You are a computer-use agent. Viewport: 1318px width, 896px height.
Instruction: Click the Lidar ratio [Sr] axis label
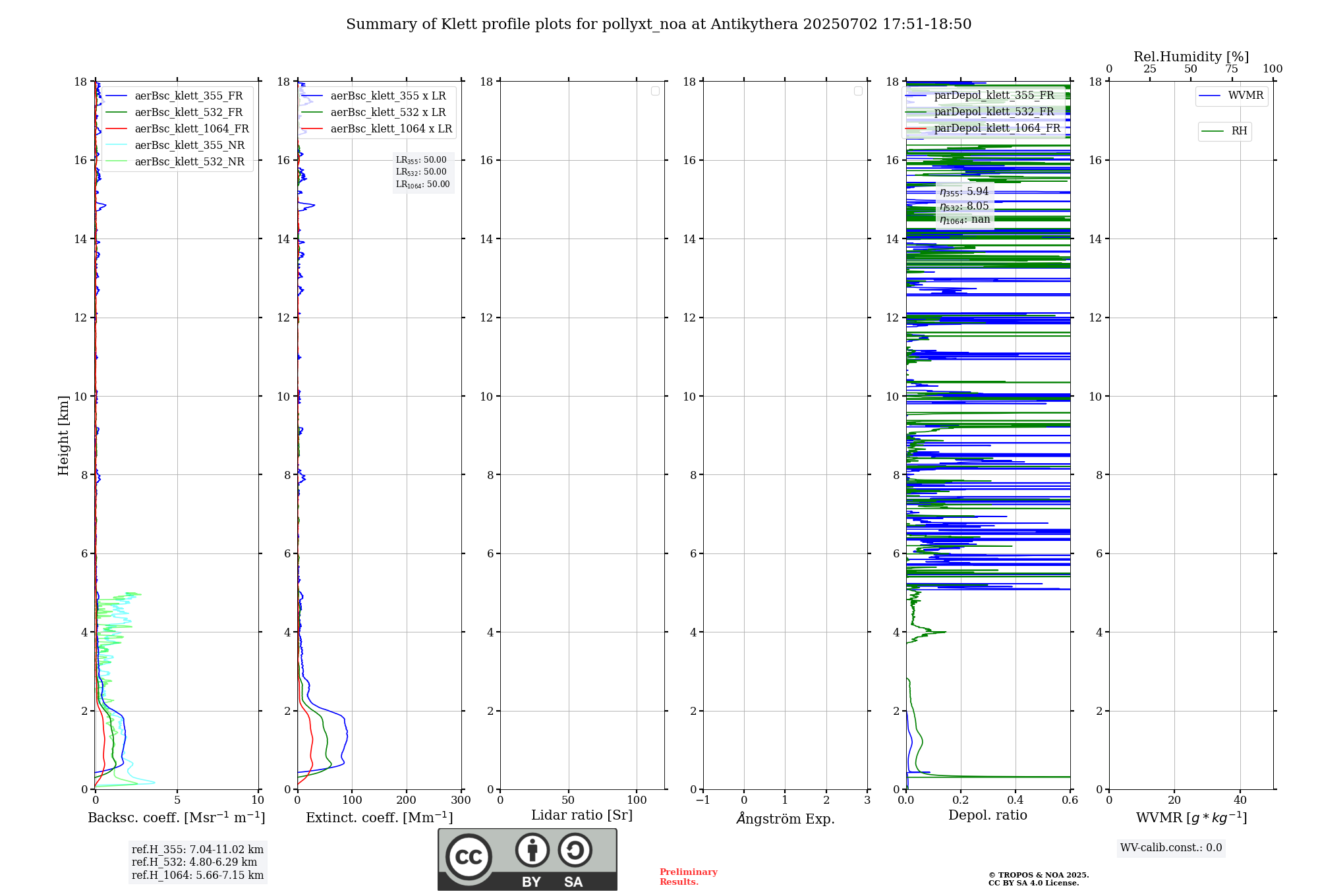582,816
